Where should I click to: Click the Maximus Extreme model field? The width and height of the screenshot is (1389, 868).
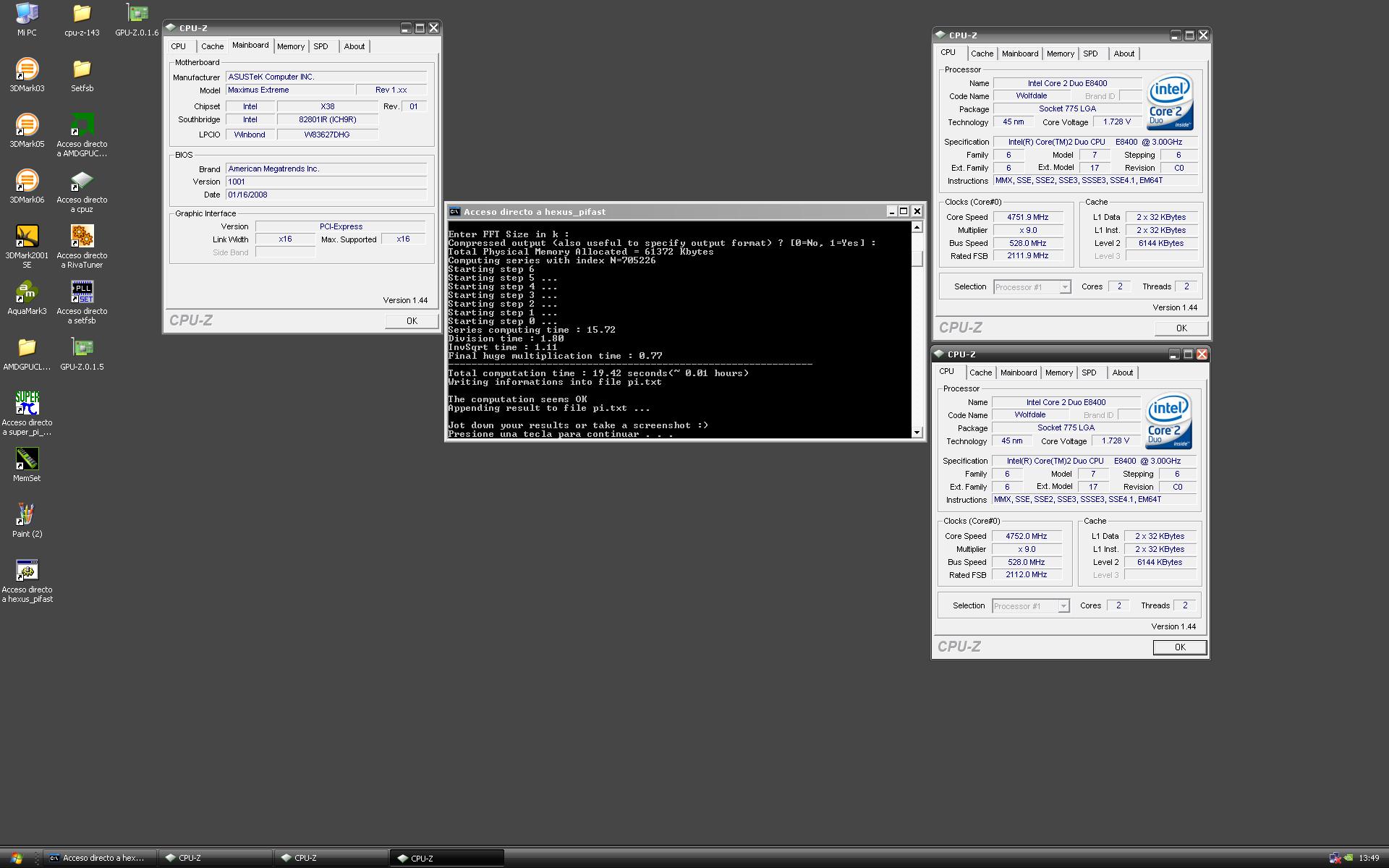[x=290, y=90]
